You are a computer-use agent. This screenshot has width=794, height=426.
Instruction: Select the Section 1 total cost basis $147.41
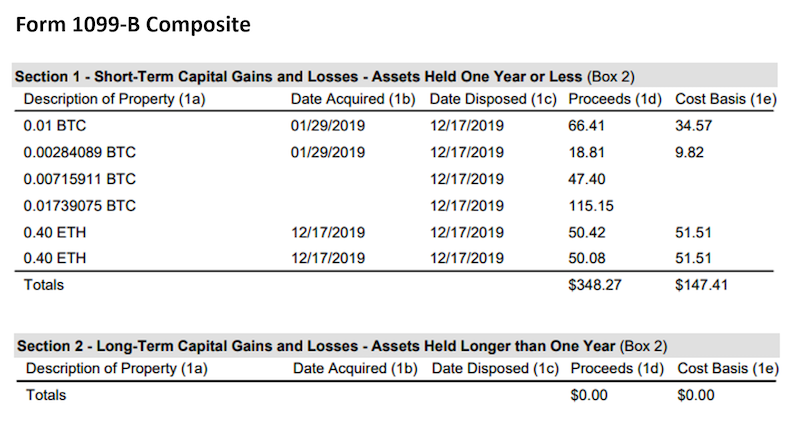703,285
